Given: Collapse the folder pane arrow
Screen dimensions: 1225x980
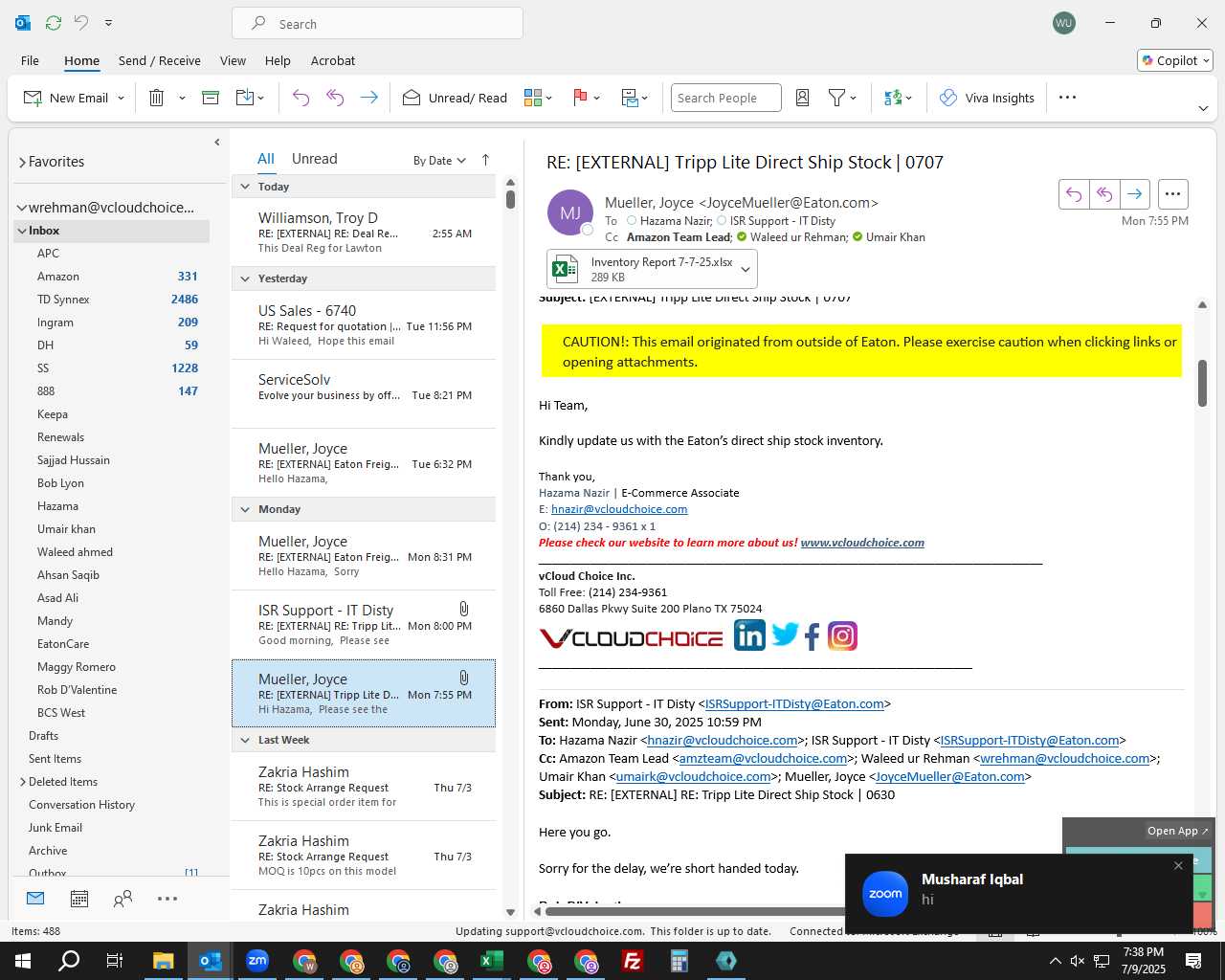Looking at the screenshot, I should (x=217, y=143).
